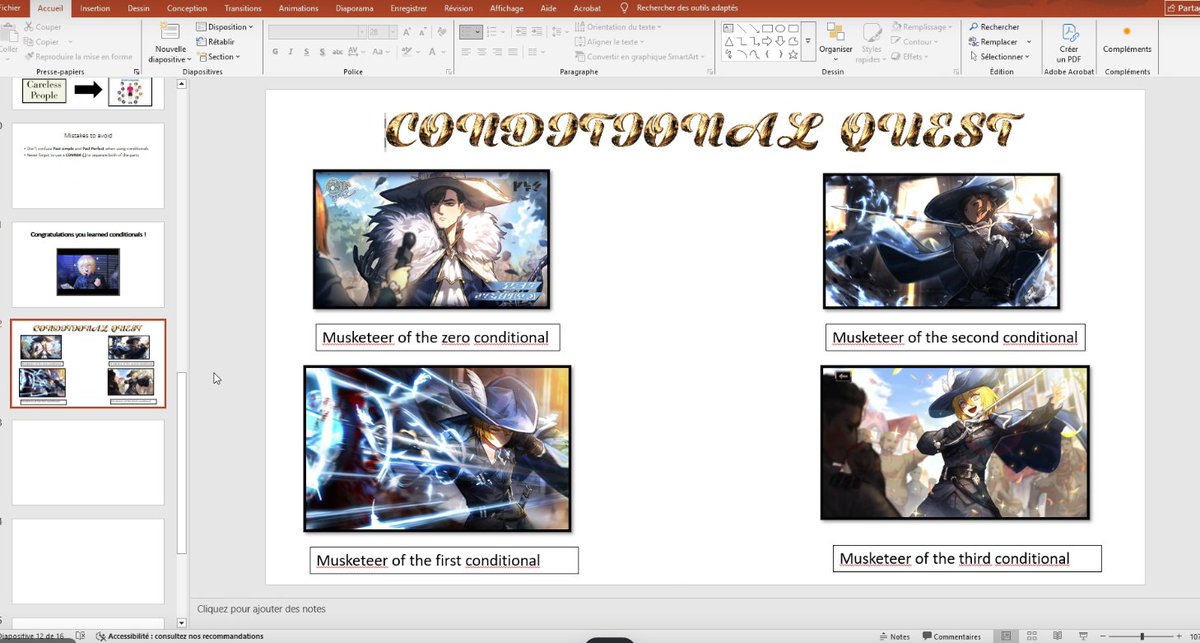Open the Section dropdown
Viewport: 1200px width, 643px height.
(218, 57)
